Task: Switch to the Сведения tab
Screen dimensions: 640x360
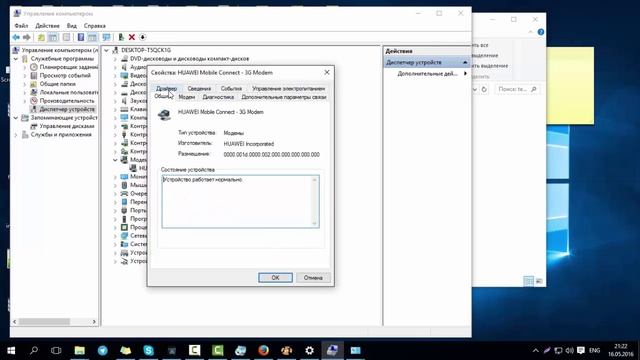Action: click(x=199, y=89)
